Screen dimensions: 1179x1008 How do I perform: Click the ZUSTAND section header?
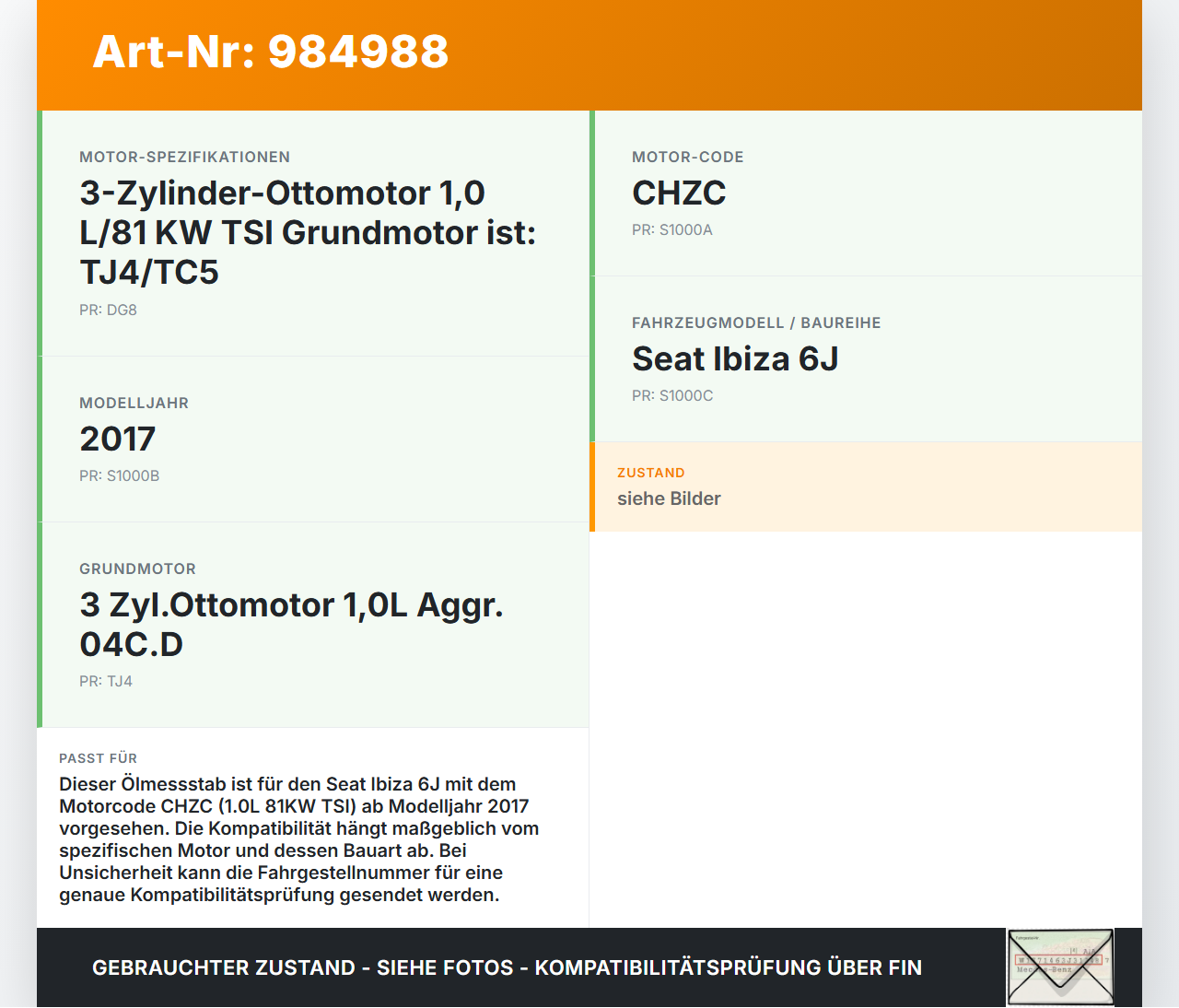[x=650, y=472]
